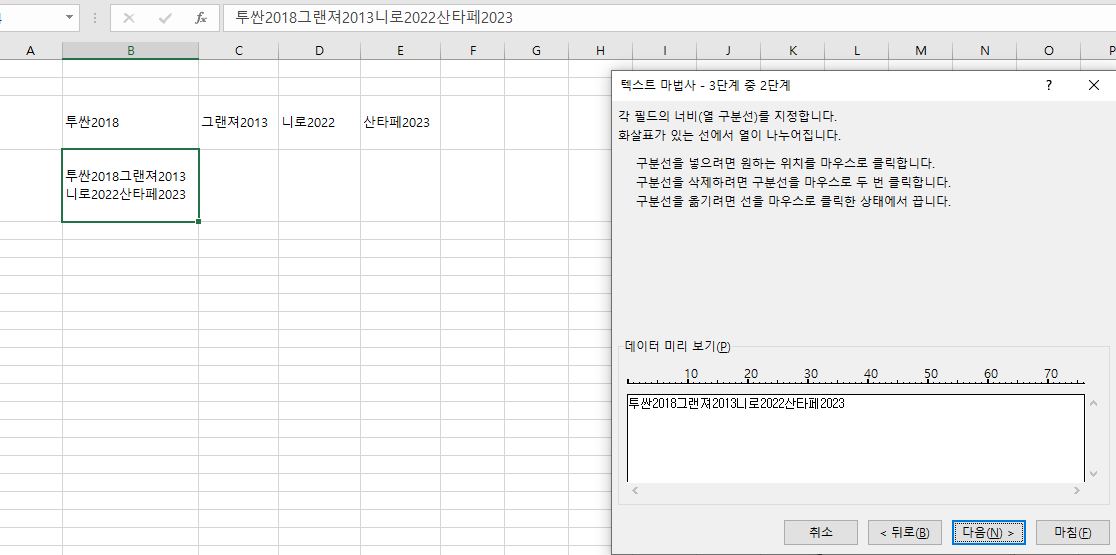Screen dimensions: 1116x555
Task: Click the preview horizontal scroll right arrow
Action: [x=1077, y=490]
